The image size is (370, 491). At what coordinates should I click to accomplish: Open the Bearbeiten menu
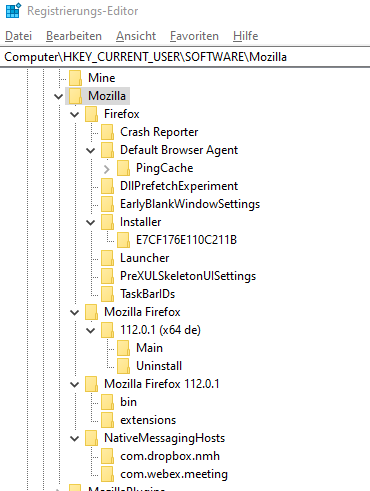tap(74, 36)
